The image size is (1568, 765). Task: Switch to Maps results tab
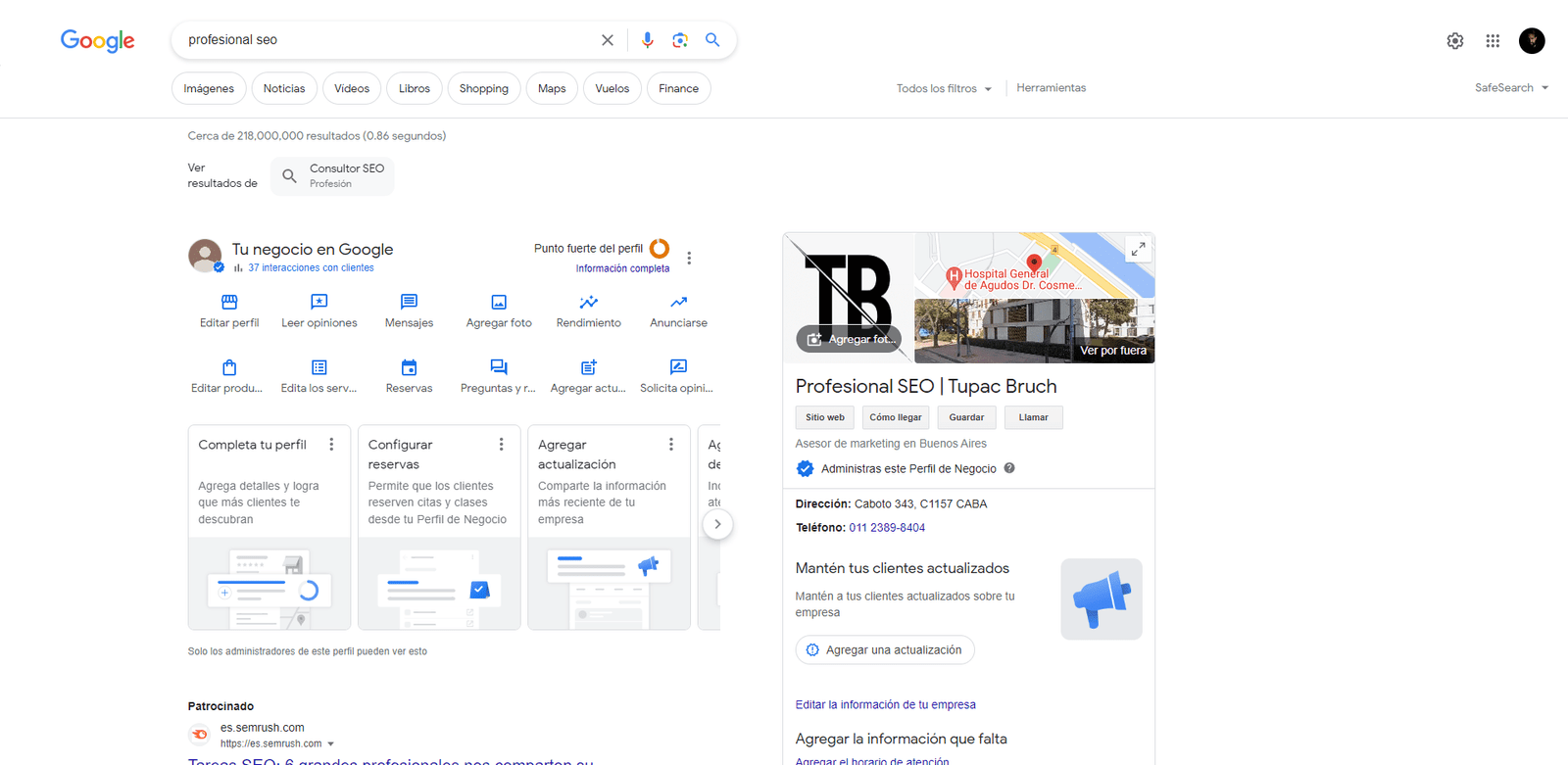pos(552,88)
